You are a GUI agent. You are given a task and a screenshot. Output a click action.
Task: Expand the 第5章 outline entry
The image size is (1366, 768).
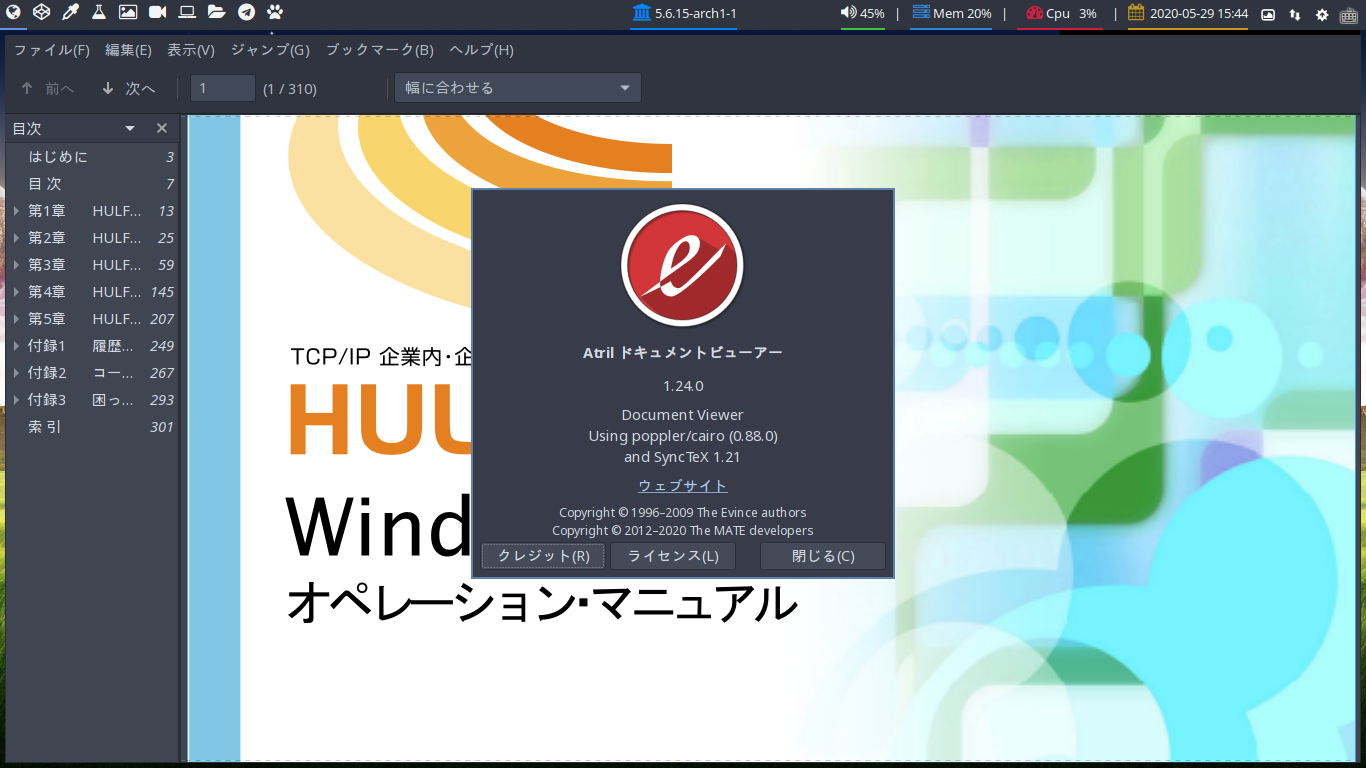pos(17,319)
